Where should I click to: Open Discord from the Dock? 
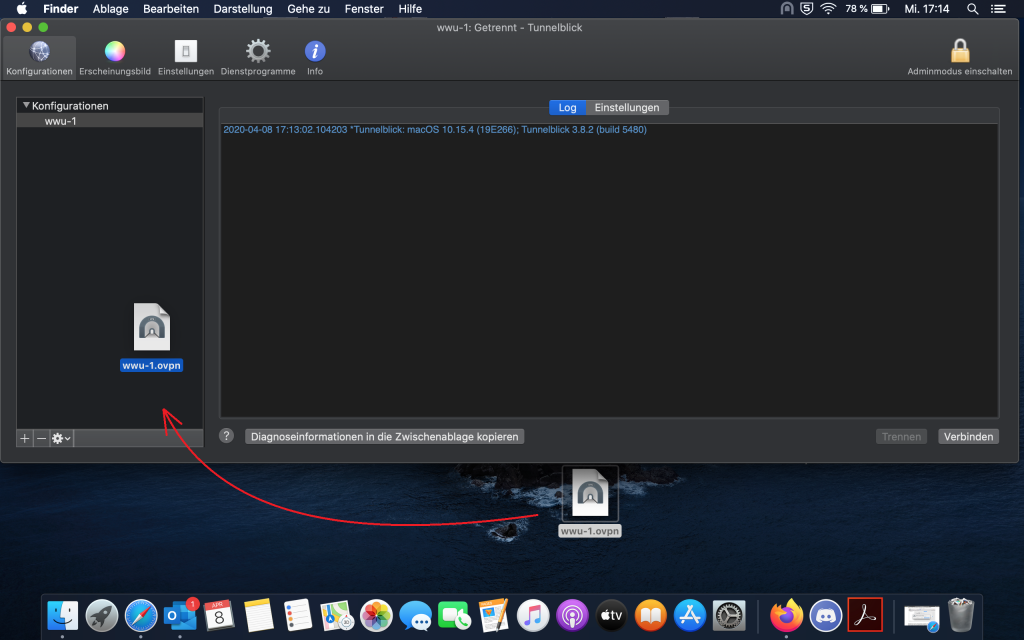click(825, 615)
